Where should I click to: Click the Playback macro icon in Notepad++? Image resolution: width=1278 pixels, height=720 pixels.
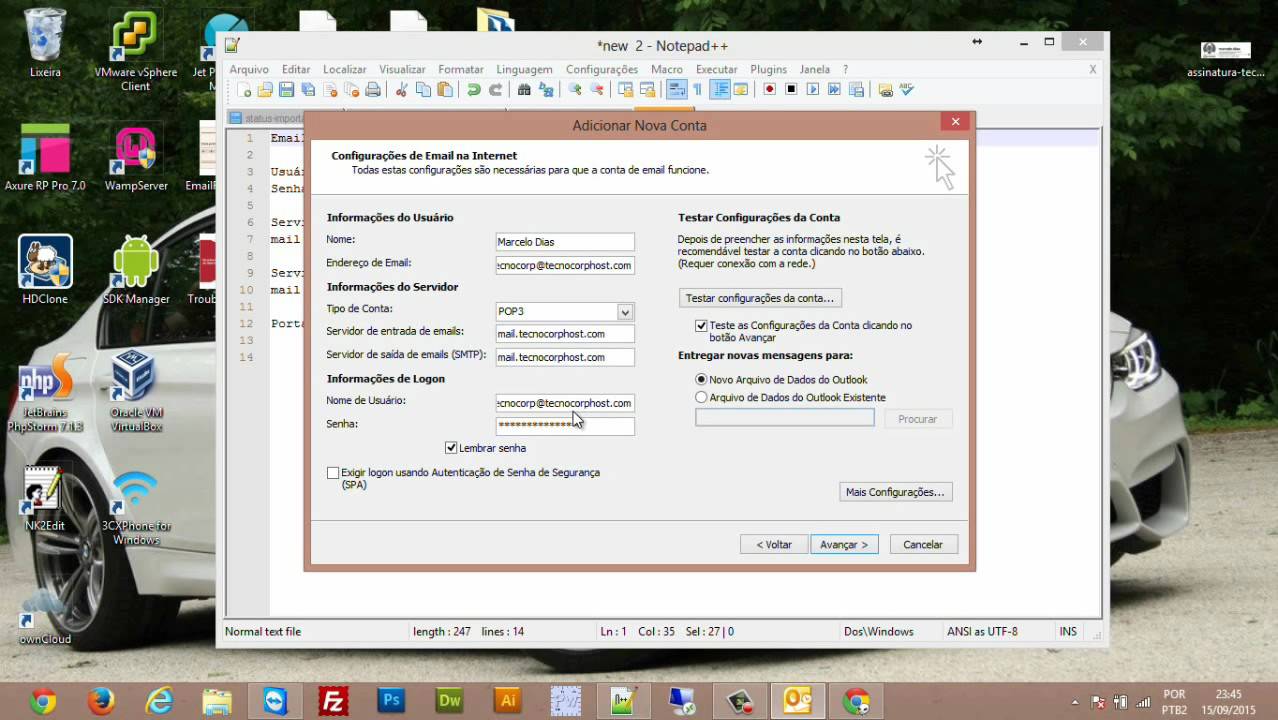813,89
